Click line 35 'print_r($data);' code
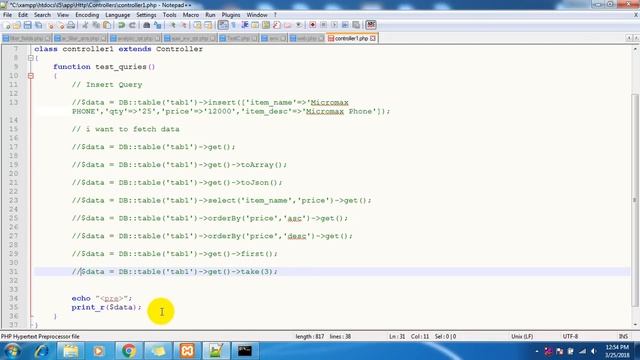 pyautogui.click(x=107, y=307)
